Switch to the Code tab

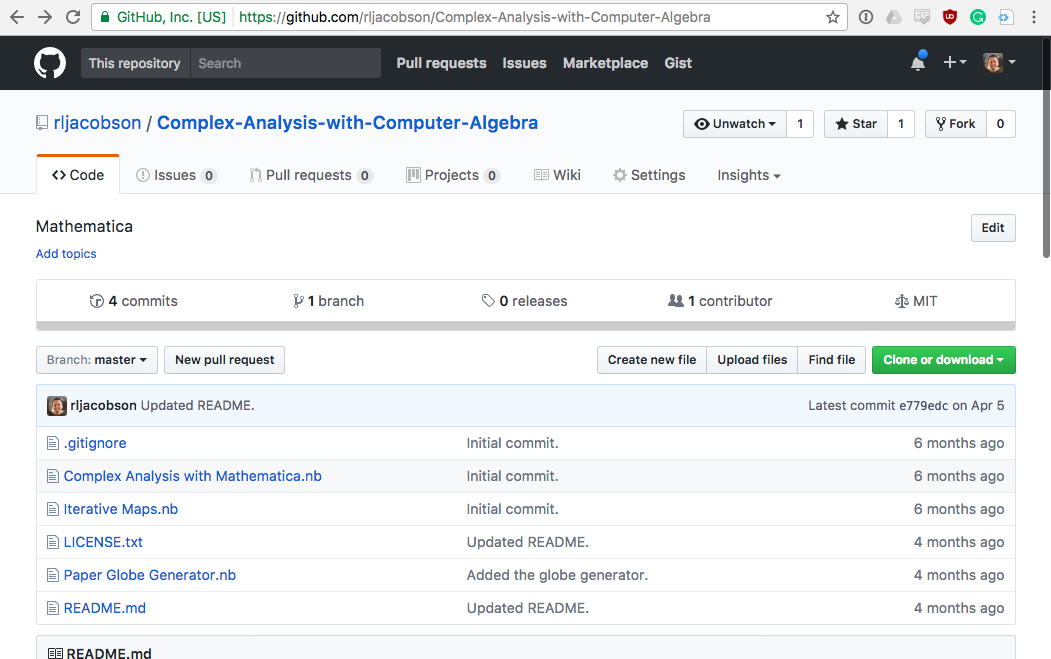coord(78,175)
